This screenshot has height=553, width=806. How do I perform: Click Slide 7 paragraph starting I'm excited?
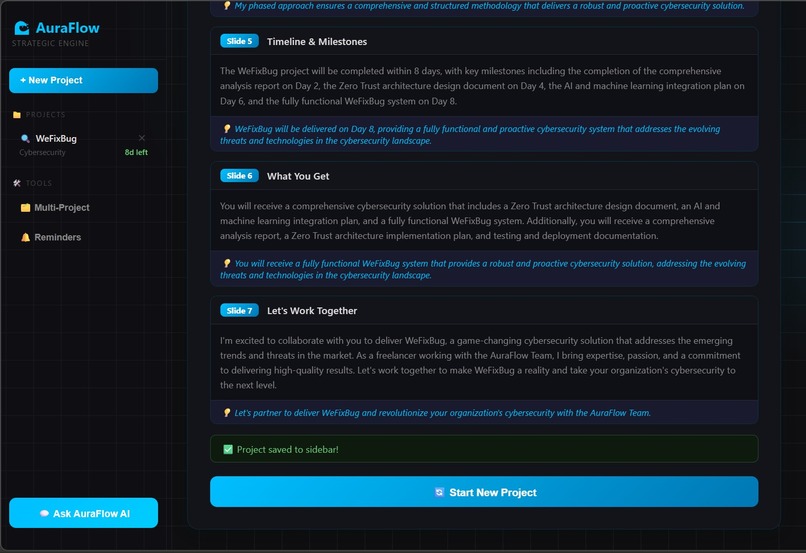480,363
